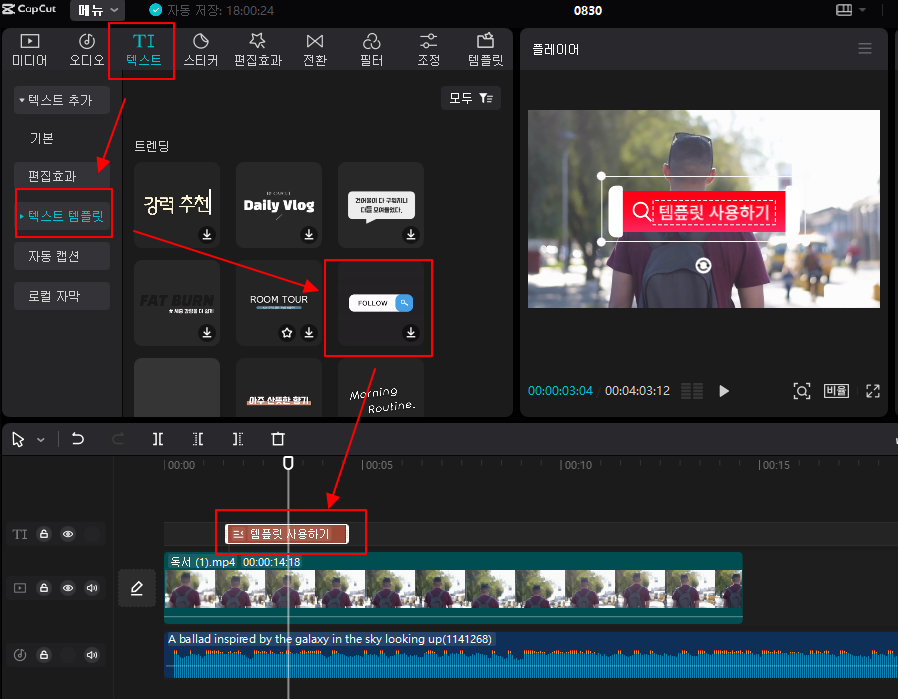The width and height of the screenshot is (898, 699).
Task: Download the ROOM TOUR template
Action: [x=309, y=333]
